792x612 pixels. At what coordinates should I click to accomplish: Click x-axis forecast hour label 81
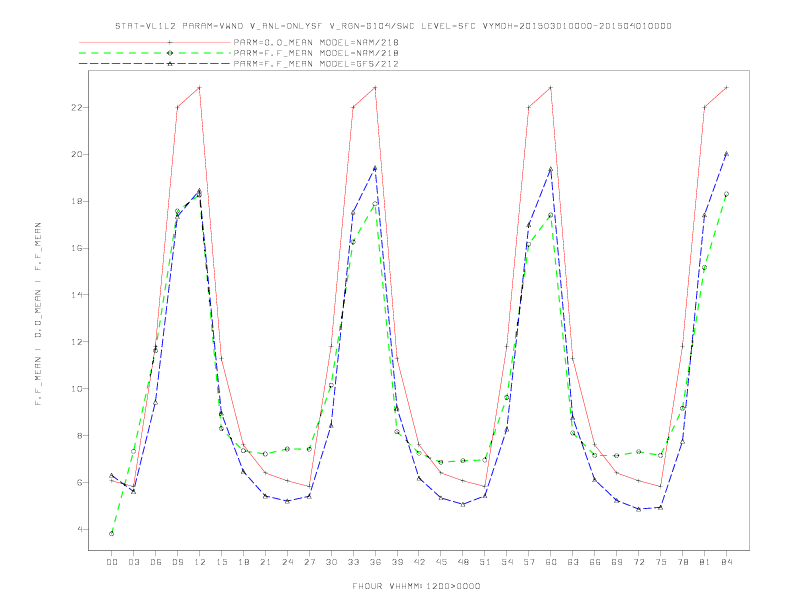(x=705, y=562)
